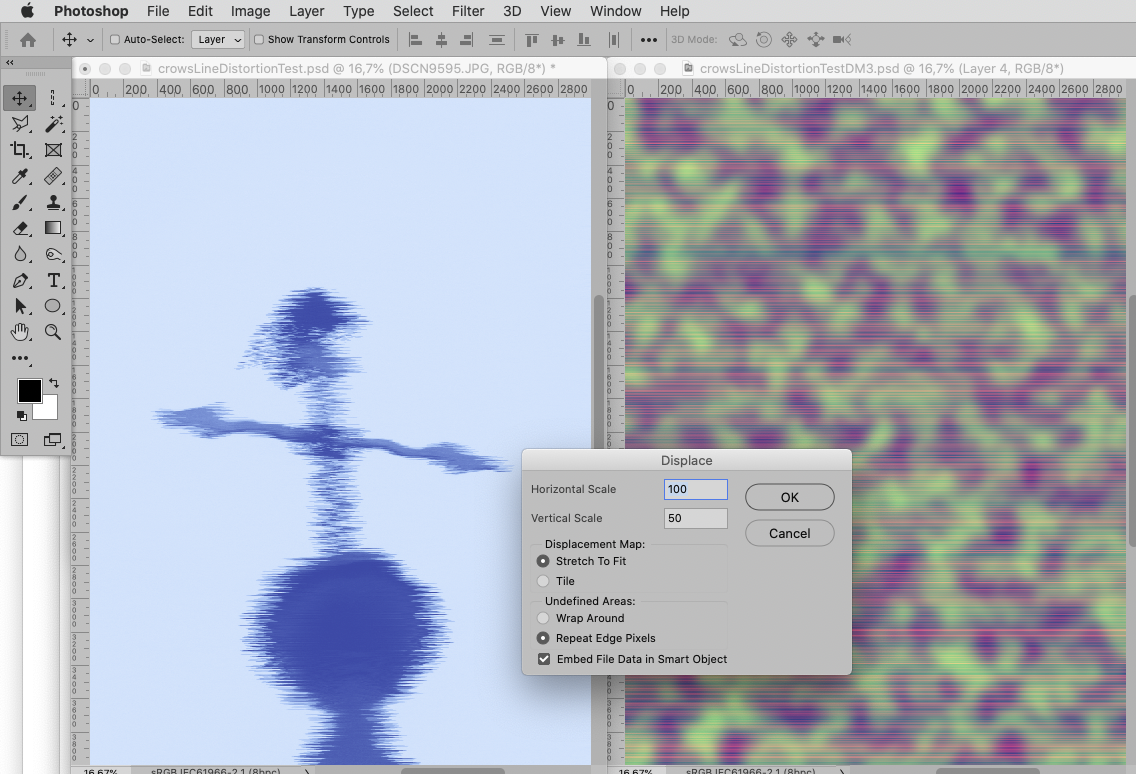Uncheck Embed File Data in Smart Object
1136x774 pixels.
tap(544, 658)
